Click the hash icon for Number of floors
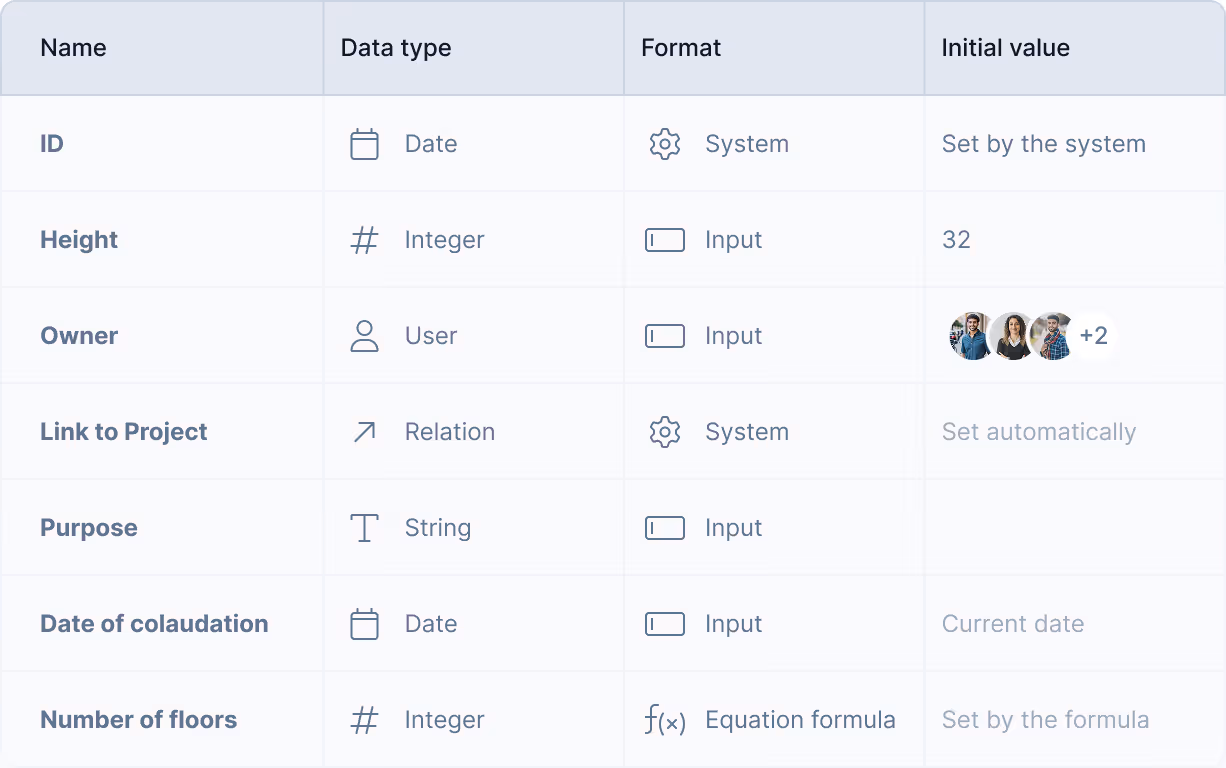 365,720
